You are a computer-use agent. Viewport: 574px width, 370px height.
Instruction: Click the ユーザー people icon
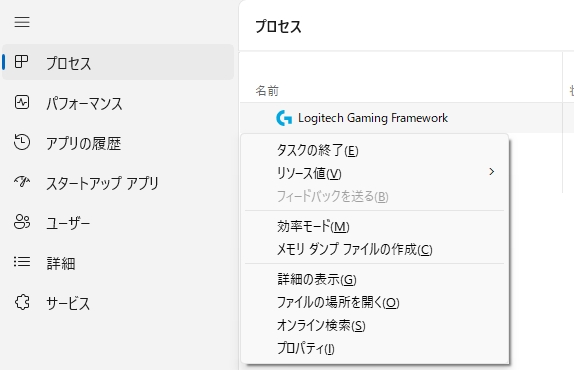point(22,222)
